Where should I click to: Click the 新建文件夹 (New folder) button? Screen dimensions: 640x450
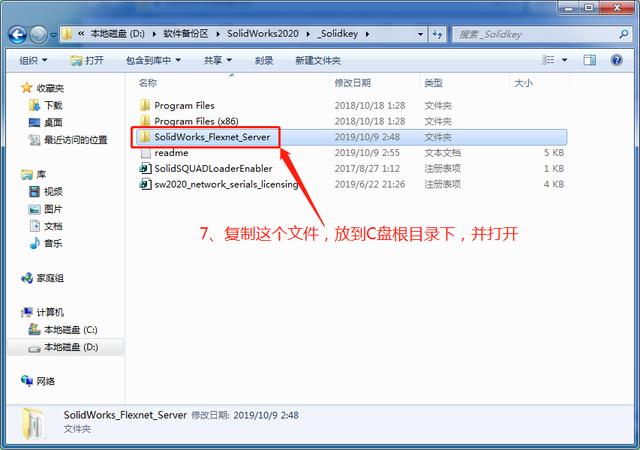318,60
